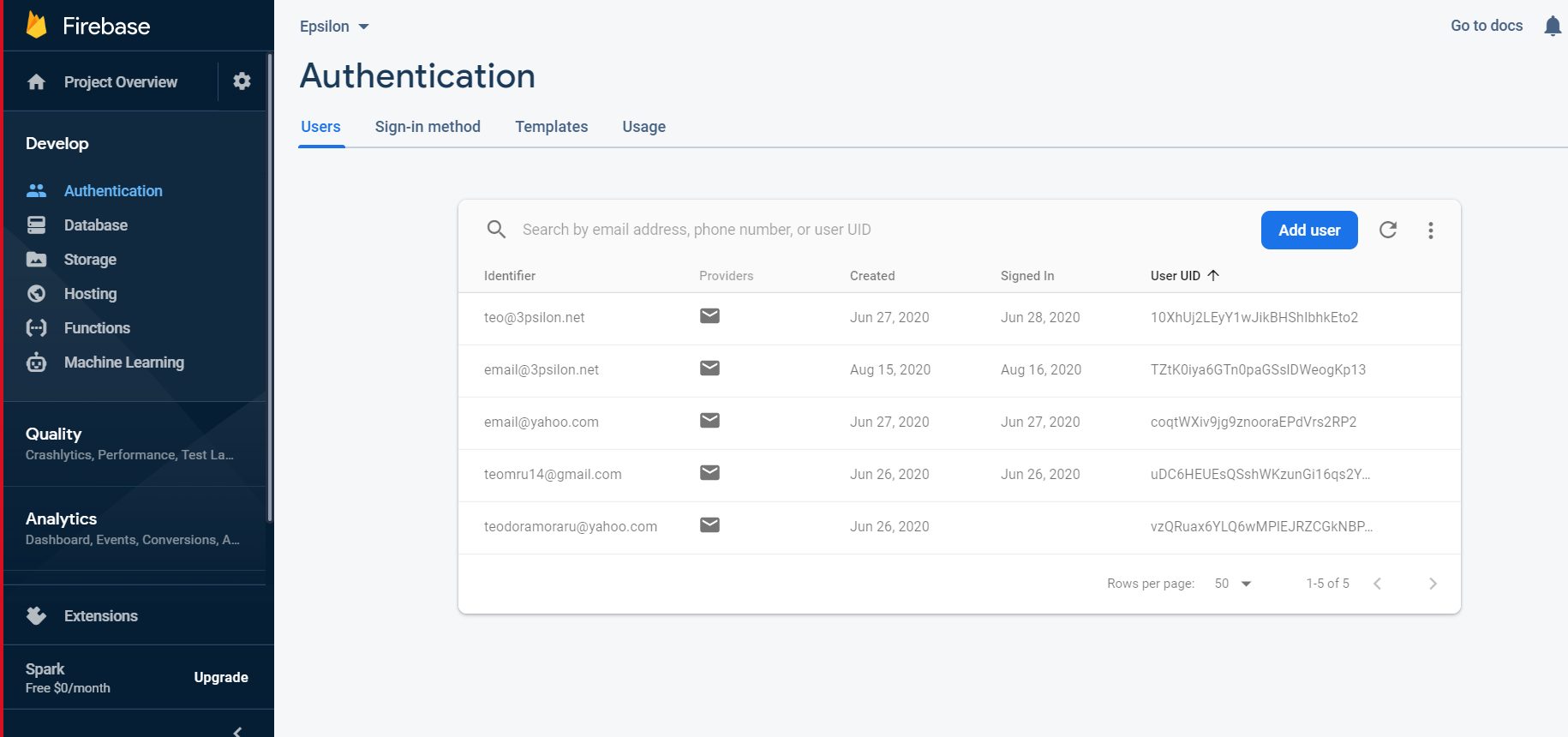Click the project settings gear icon

click(x=242, y=81)
